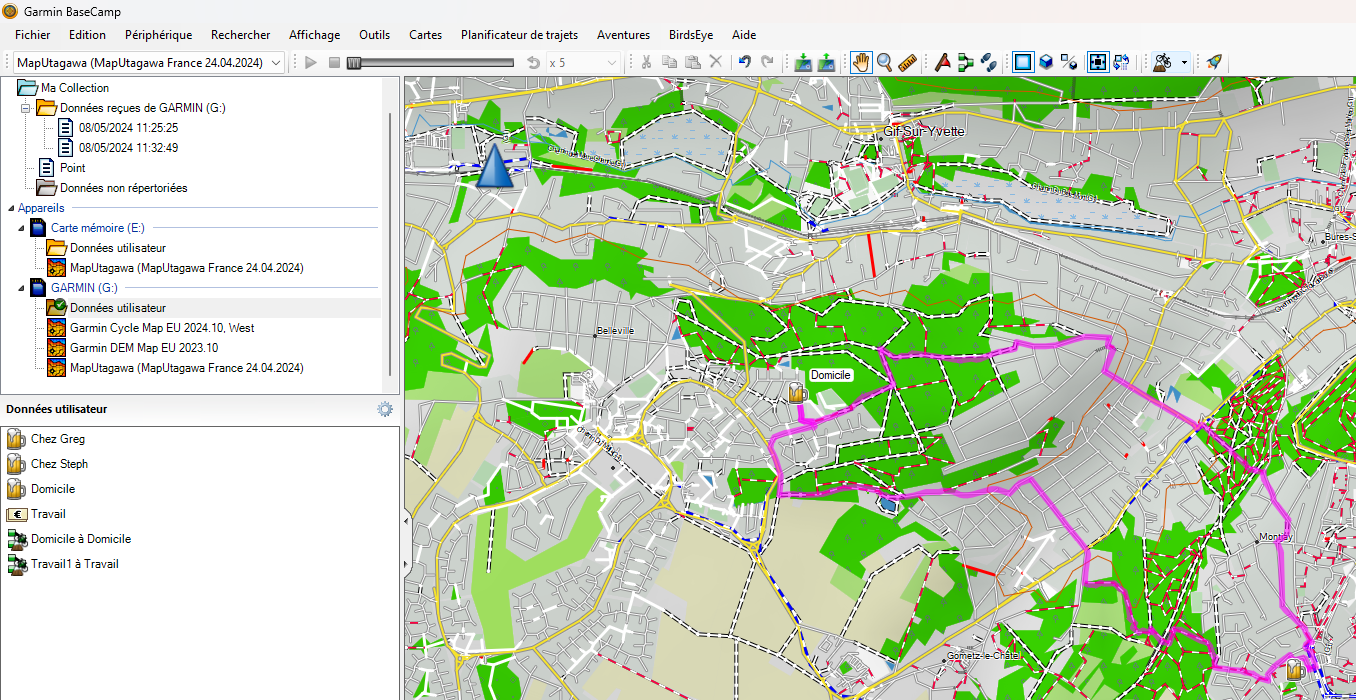Image resolution: width=1356 pixels, height=700 pixels.
Task: Select the 08/05/2024 11:25:25 list
Action: [x=128, y=128]
